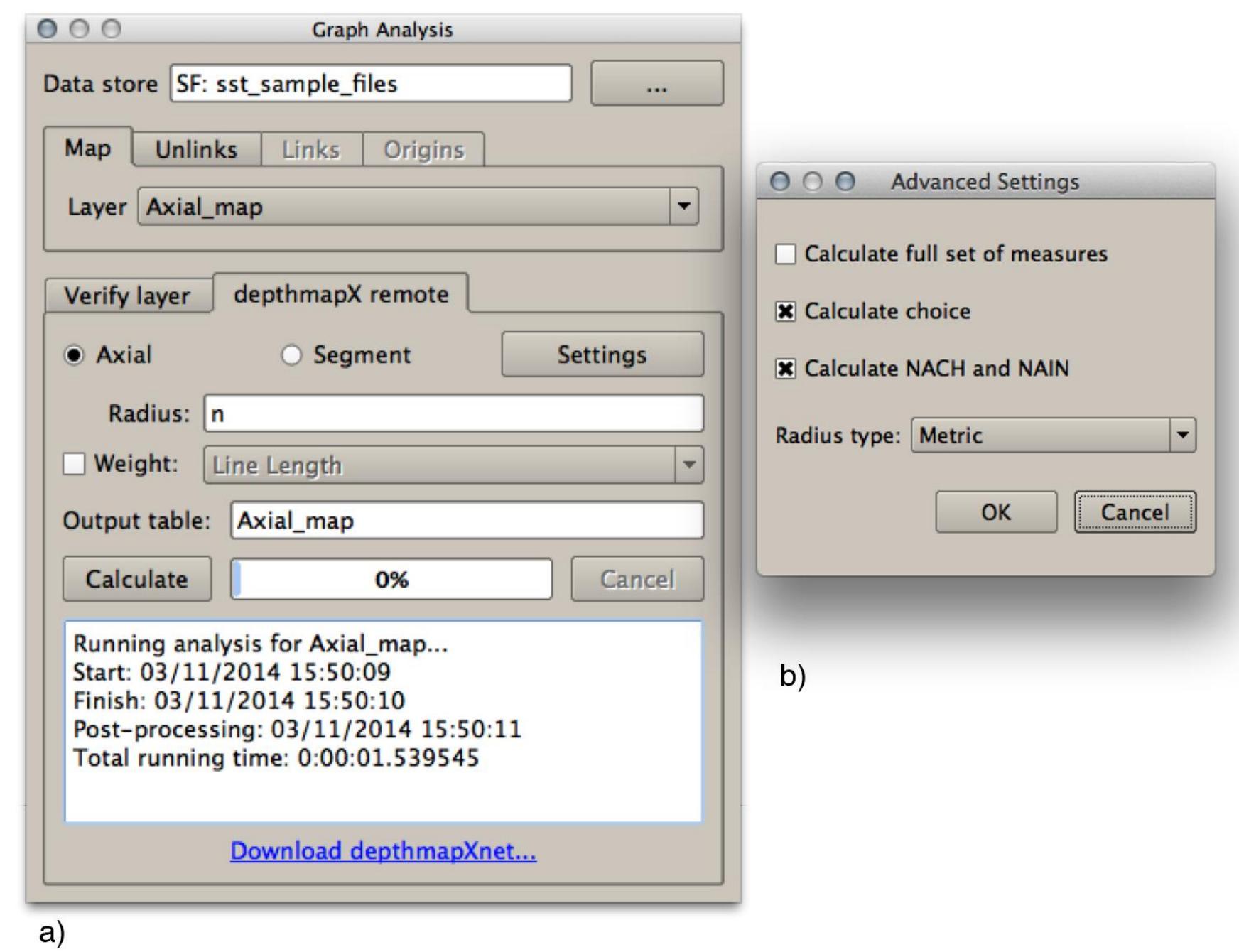Viewport: 1239px width, 952px height.
Task: Zoom the Advanced Settings window
Action: [x=845, y=181]
